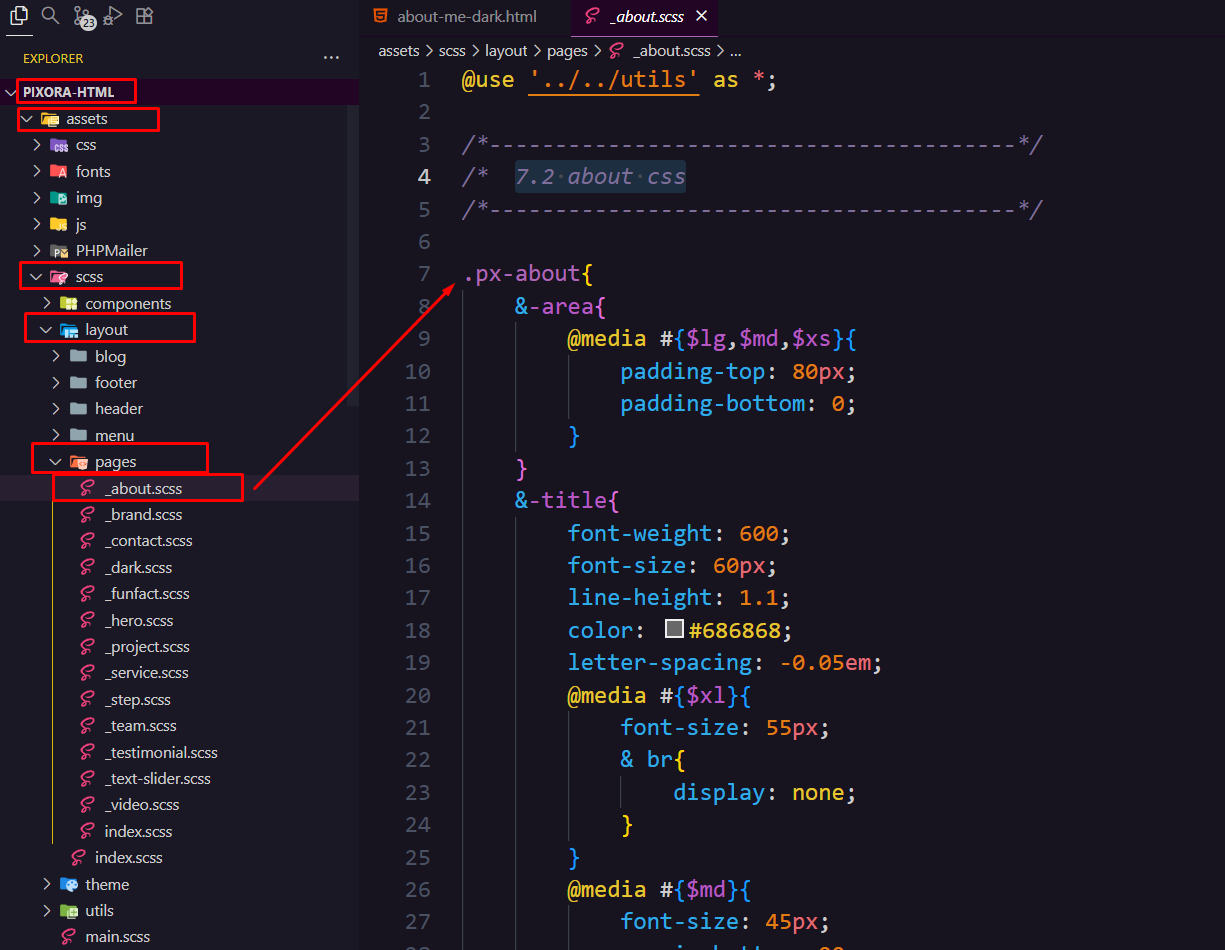Viewport: 1225px width, 950px height.
Task: Click the #686868 color swatch
Action: (x=674, y=630)
